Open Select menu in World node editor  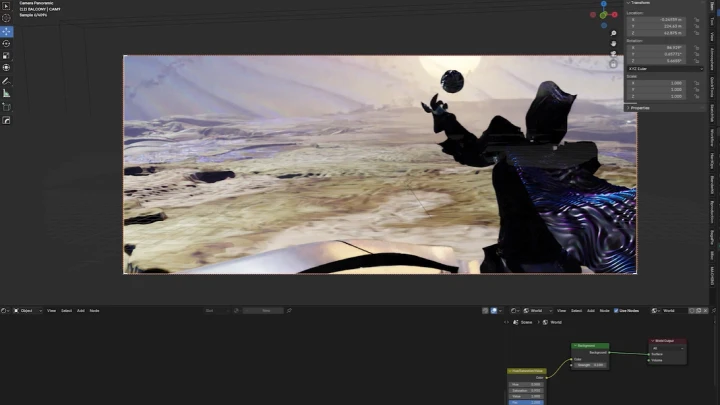[577, 311]
